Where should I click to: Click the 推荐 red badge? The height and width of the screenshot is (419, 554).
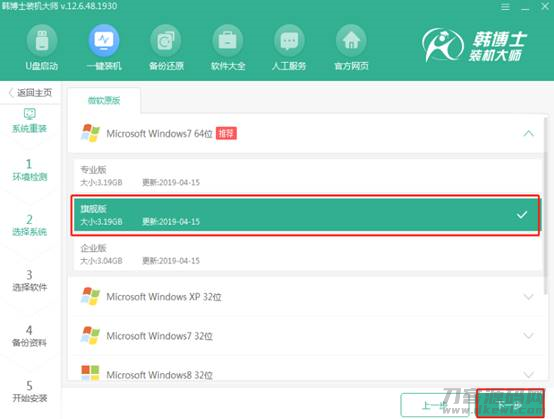pyautogui.click(x=226, y=134)
